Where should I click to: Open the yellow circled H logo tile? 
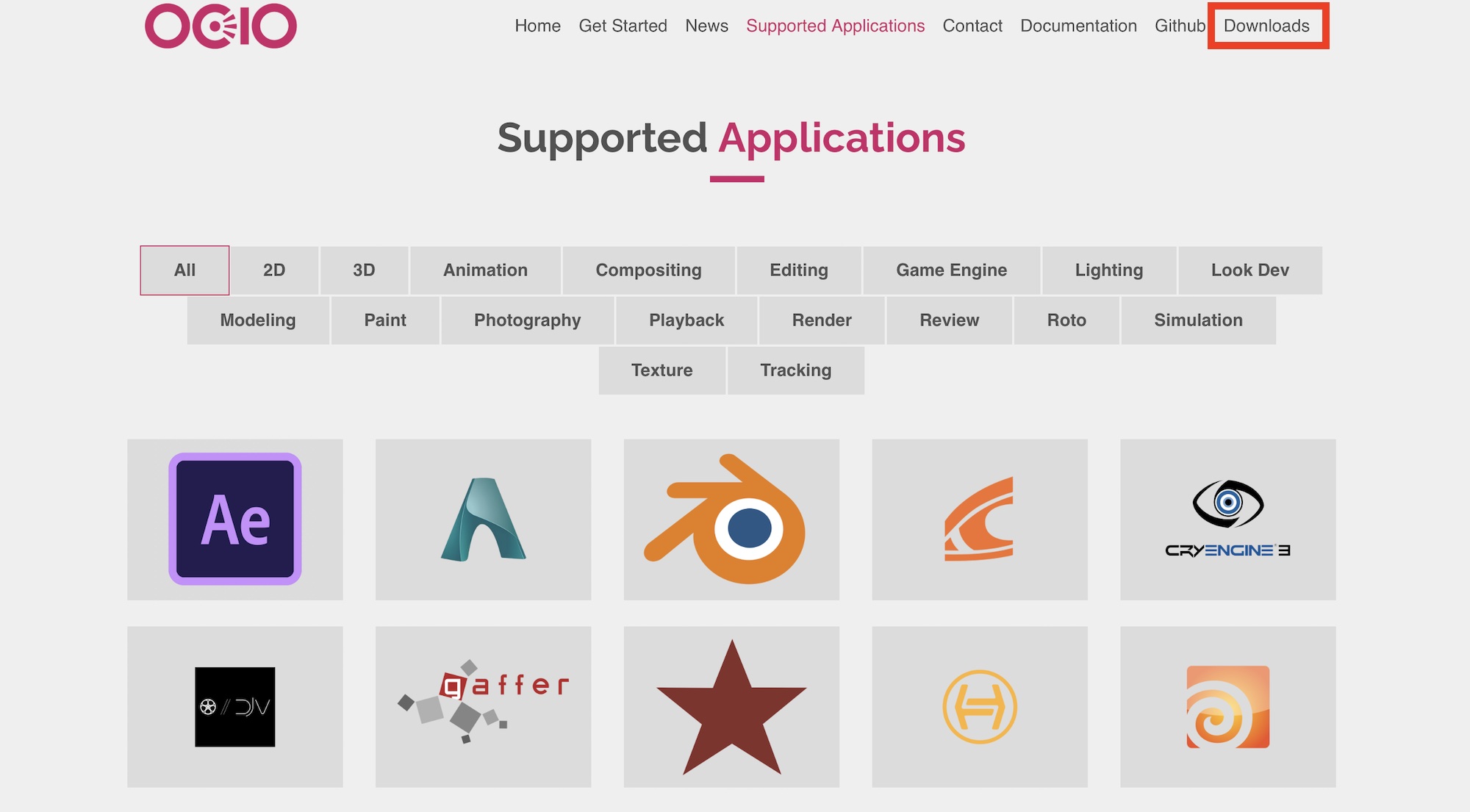point(979,706)
